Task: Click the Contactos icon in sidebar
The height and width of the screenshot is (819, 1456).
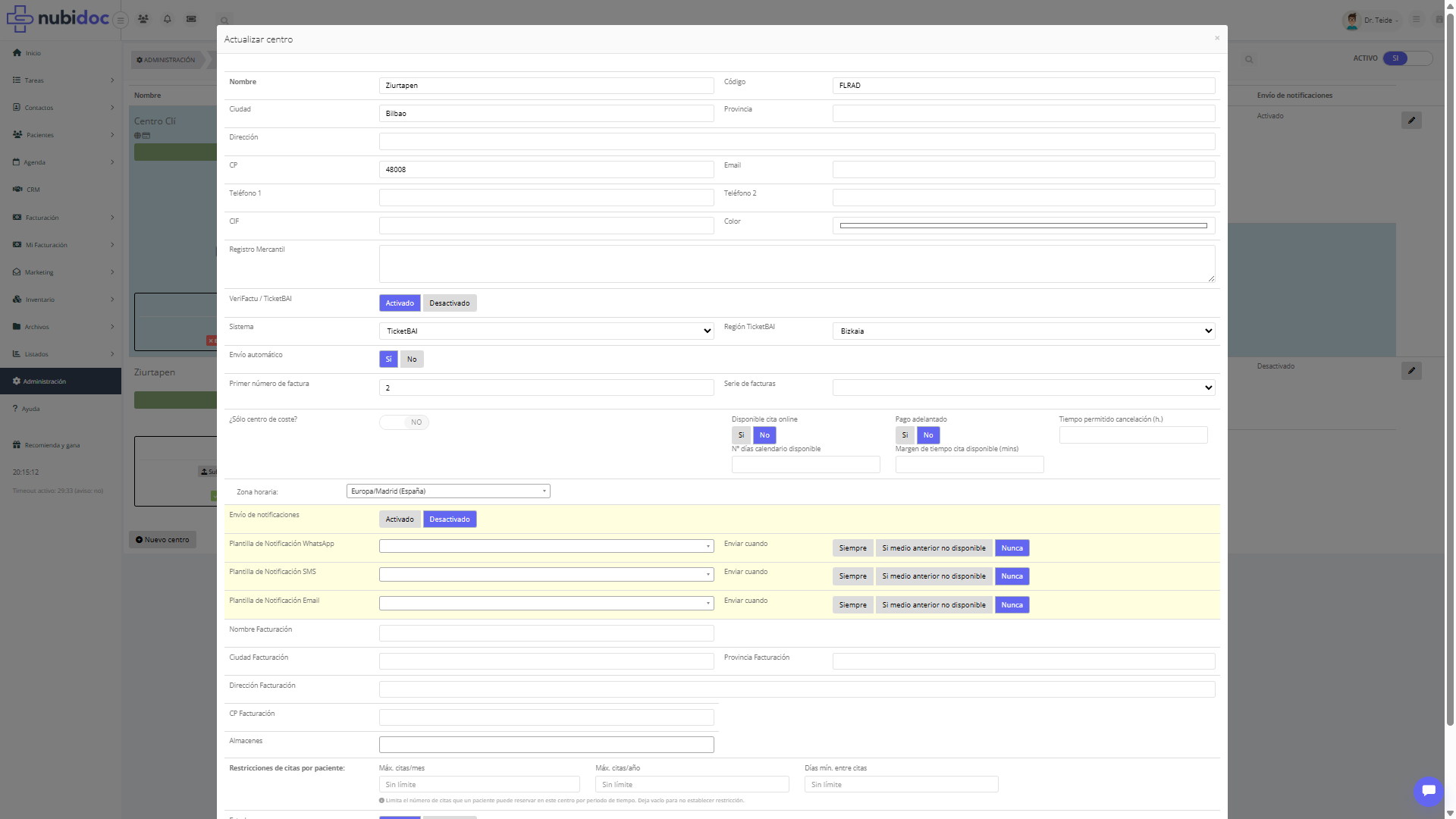Action: click(17, 107)
